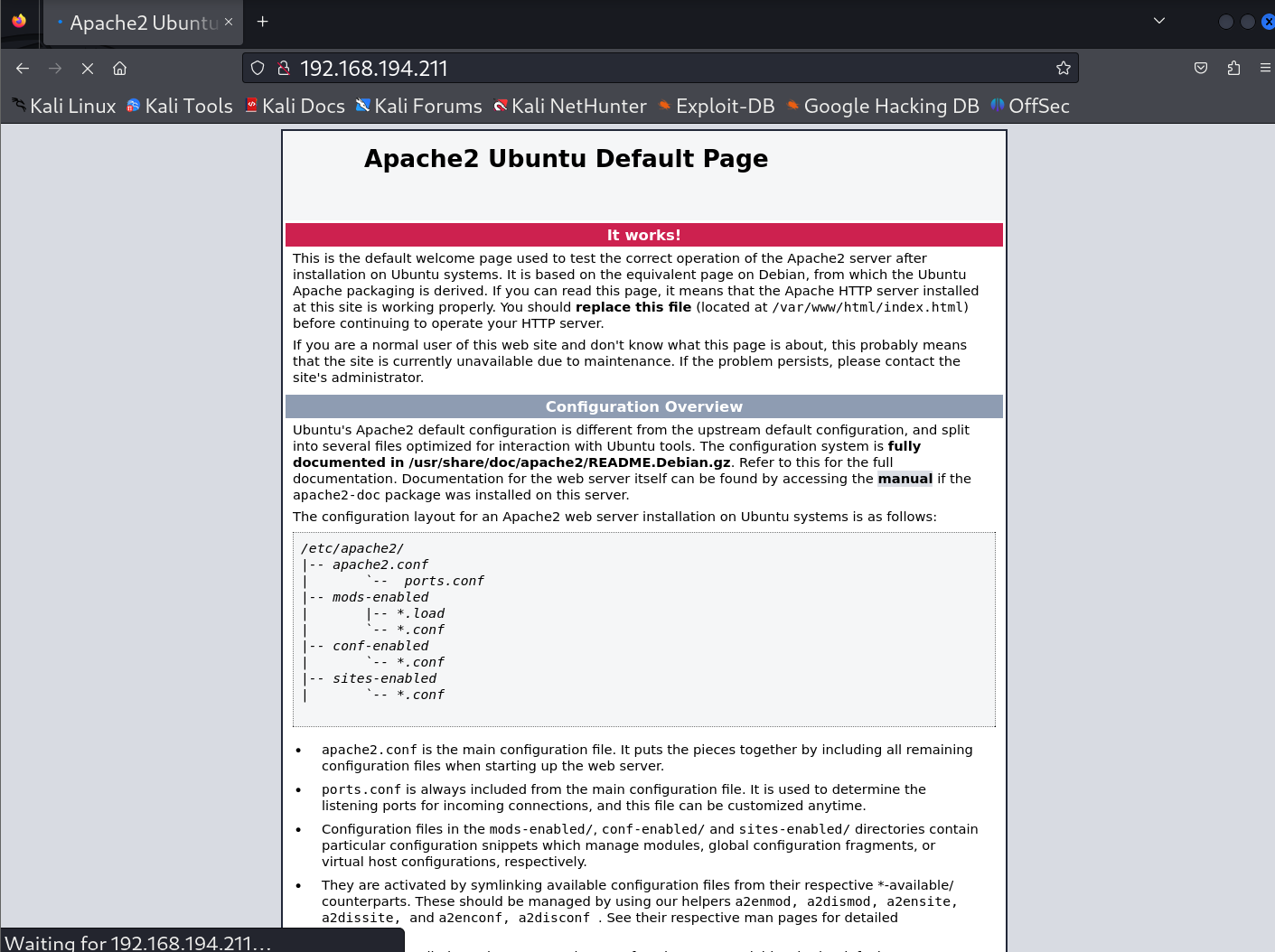The height and width of the screenshot is (952, 1275).
Task: Click the Apache2 Ubuntu Default Page heading
Action: pos(566,159)
